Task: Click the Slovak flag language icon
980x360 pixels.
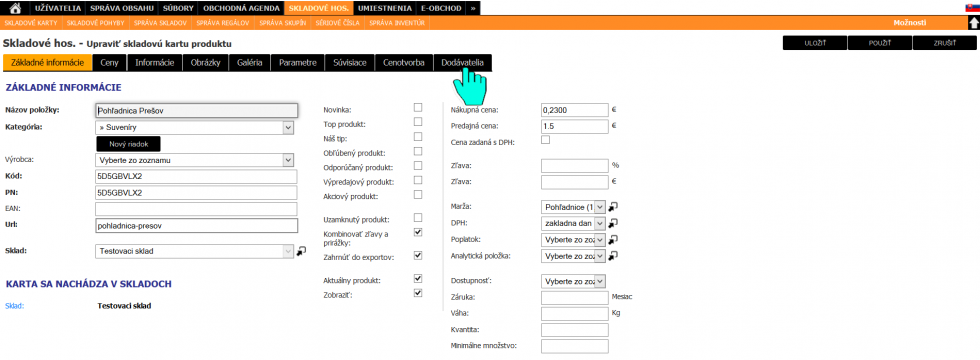Action: 972,8
